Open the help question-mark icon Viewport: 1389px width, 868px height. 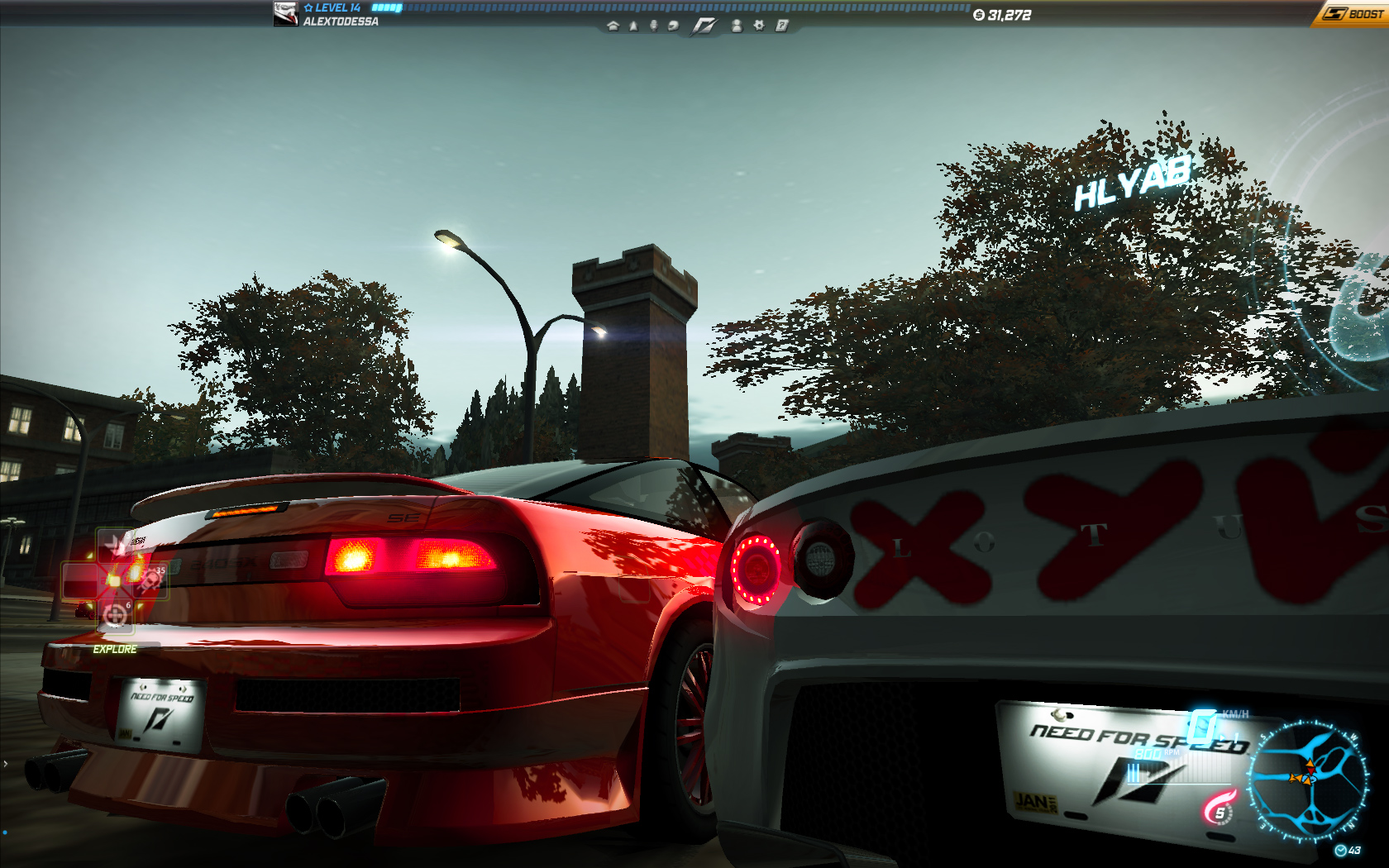click(x=781, y=26)
